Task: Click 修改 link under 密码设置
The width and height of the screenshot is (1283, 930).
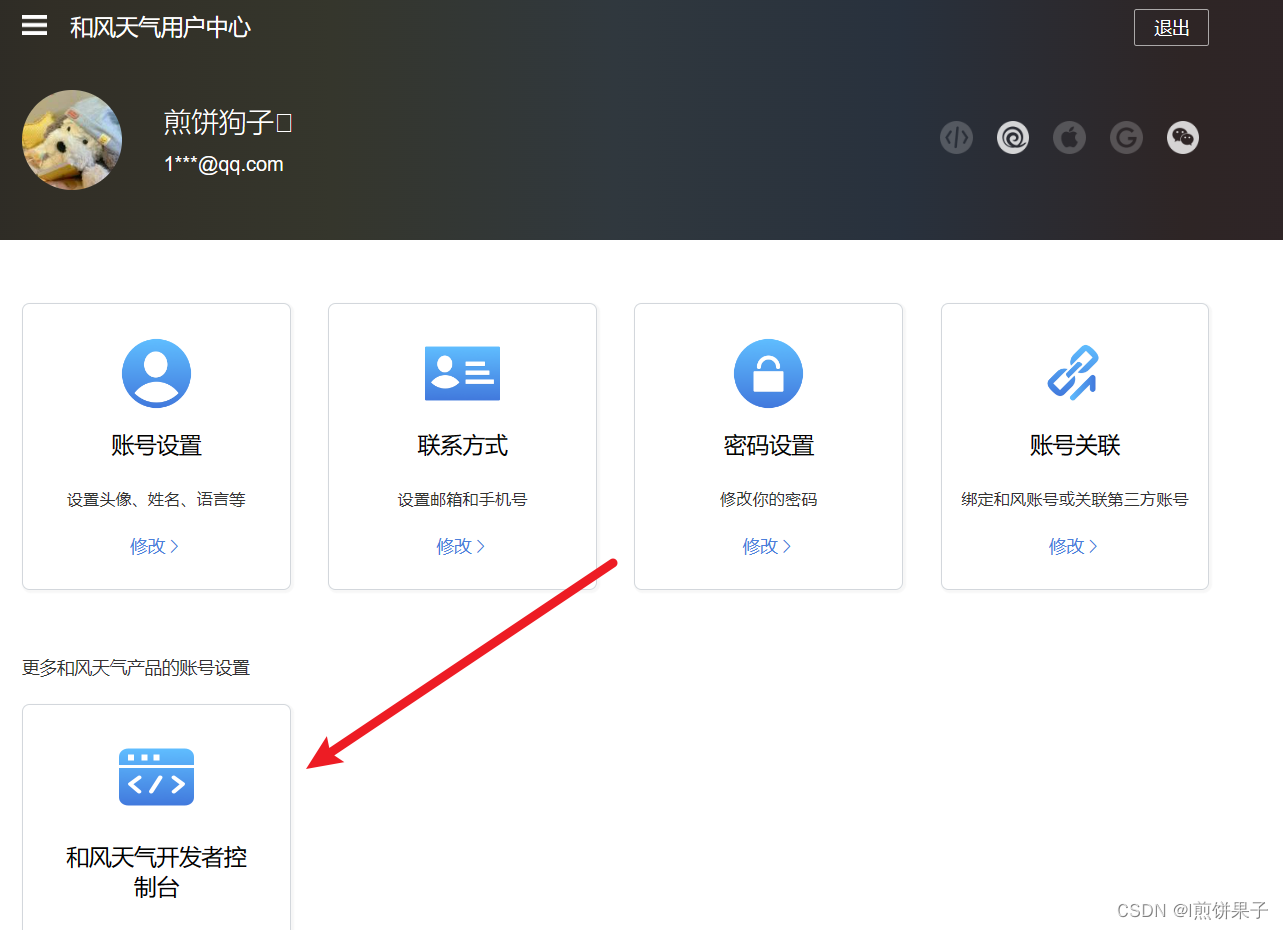Action: pos(766,546)
